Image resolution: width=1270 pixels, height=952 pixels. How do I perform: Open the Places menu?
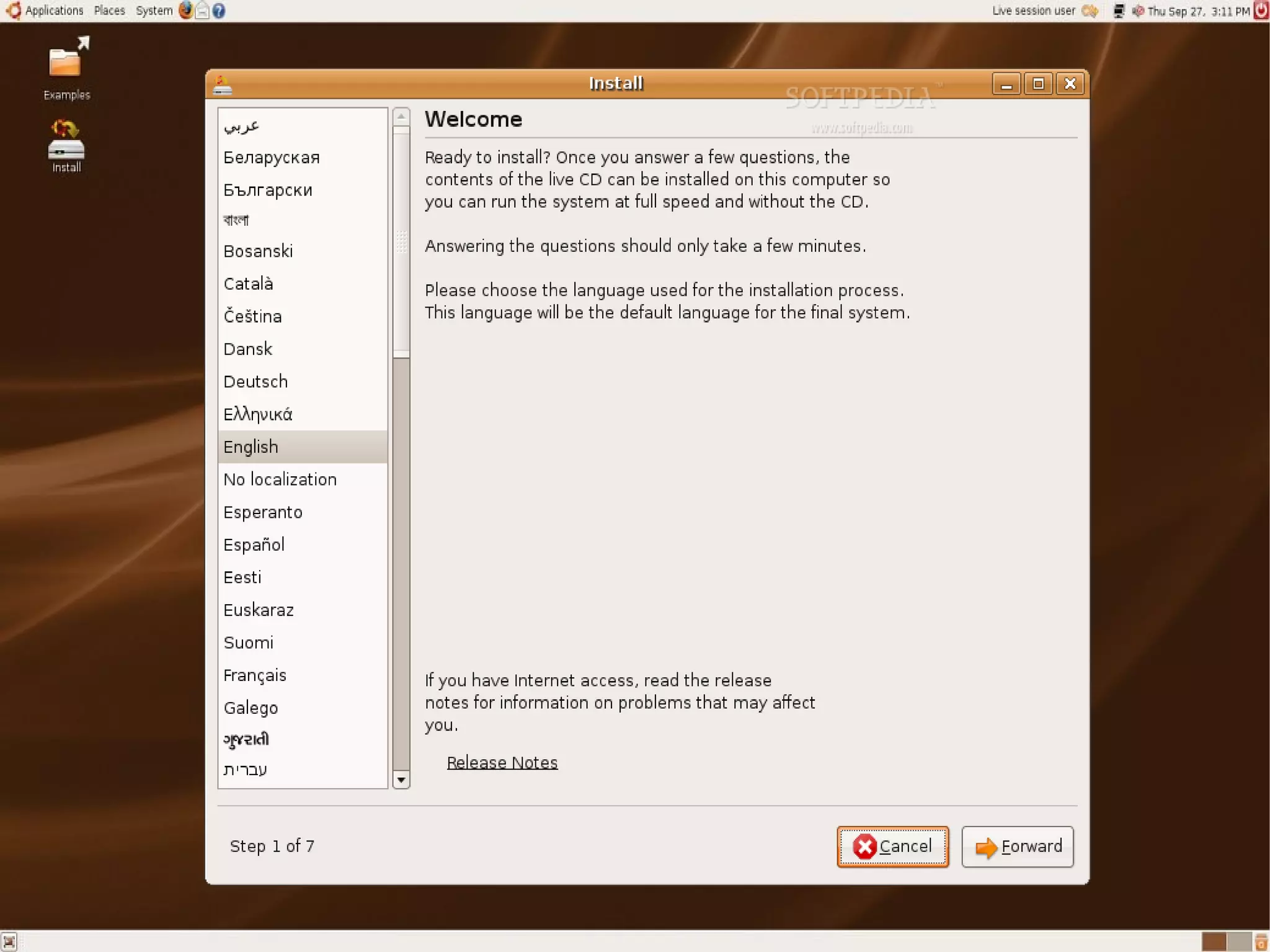pos(109,11)
